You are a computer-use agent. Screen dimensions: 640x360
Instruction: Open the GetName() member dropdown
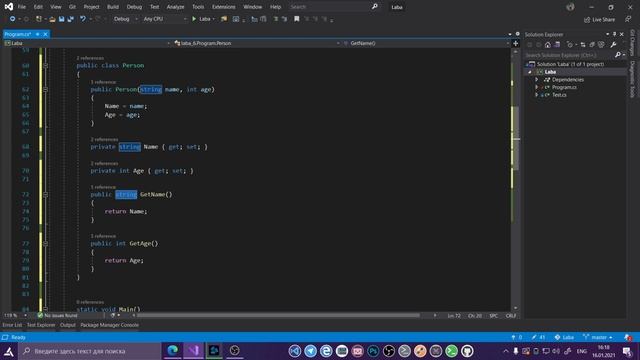tap(426, 43)
